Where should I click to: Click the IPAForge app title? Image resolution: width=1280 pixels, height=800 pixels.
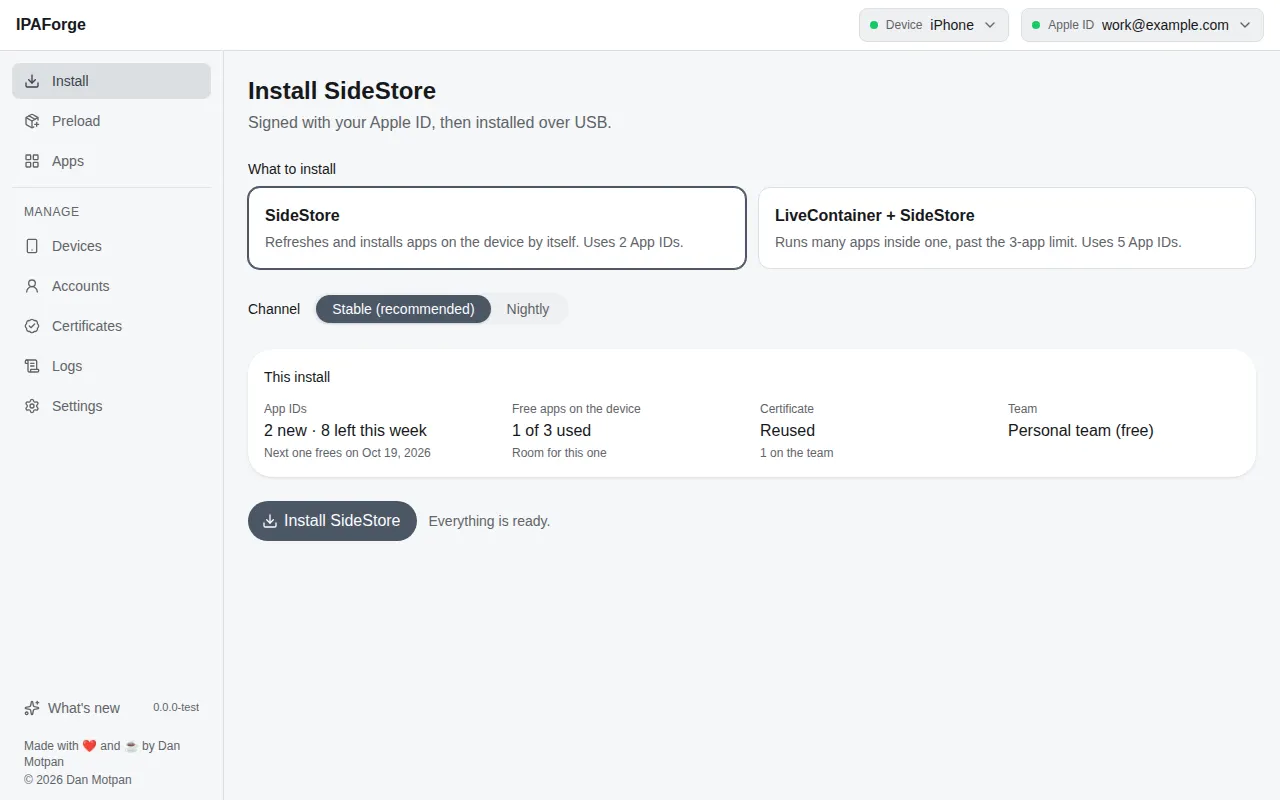[x=51, y=25]
